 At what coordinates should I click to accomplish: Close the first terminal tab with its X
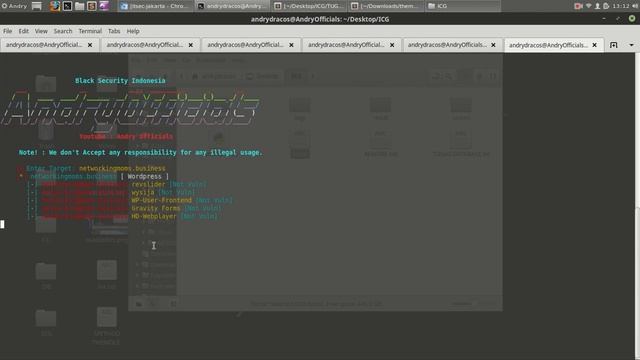click(90, 45)
